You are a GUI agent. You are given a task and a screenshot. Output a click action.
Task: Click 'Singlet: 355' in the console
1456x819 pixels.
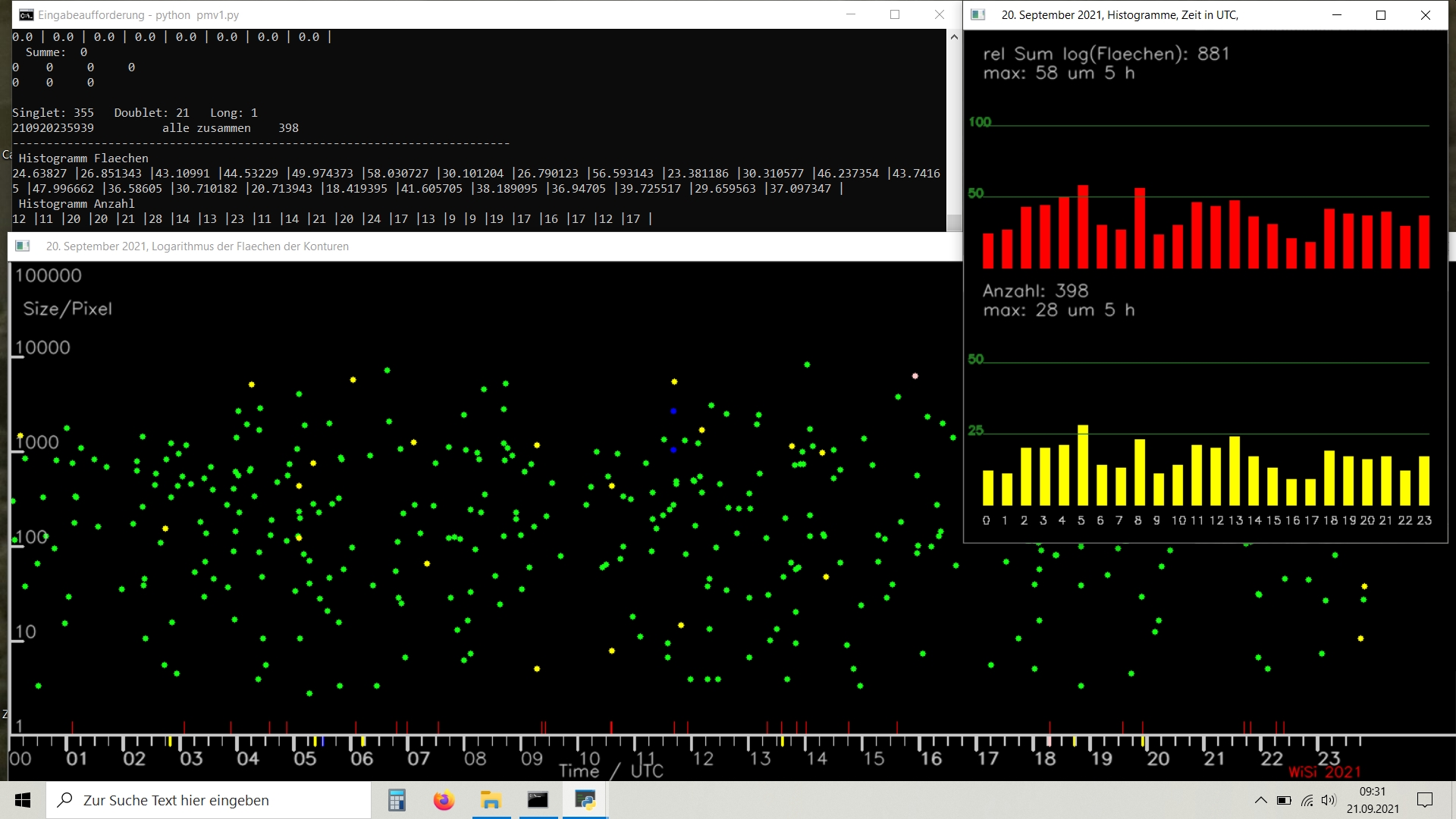click(x=53, y=113)
